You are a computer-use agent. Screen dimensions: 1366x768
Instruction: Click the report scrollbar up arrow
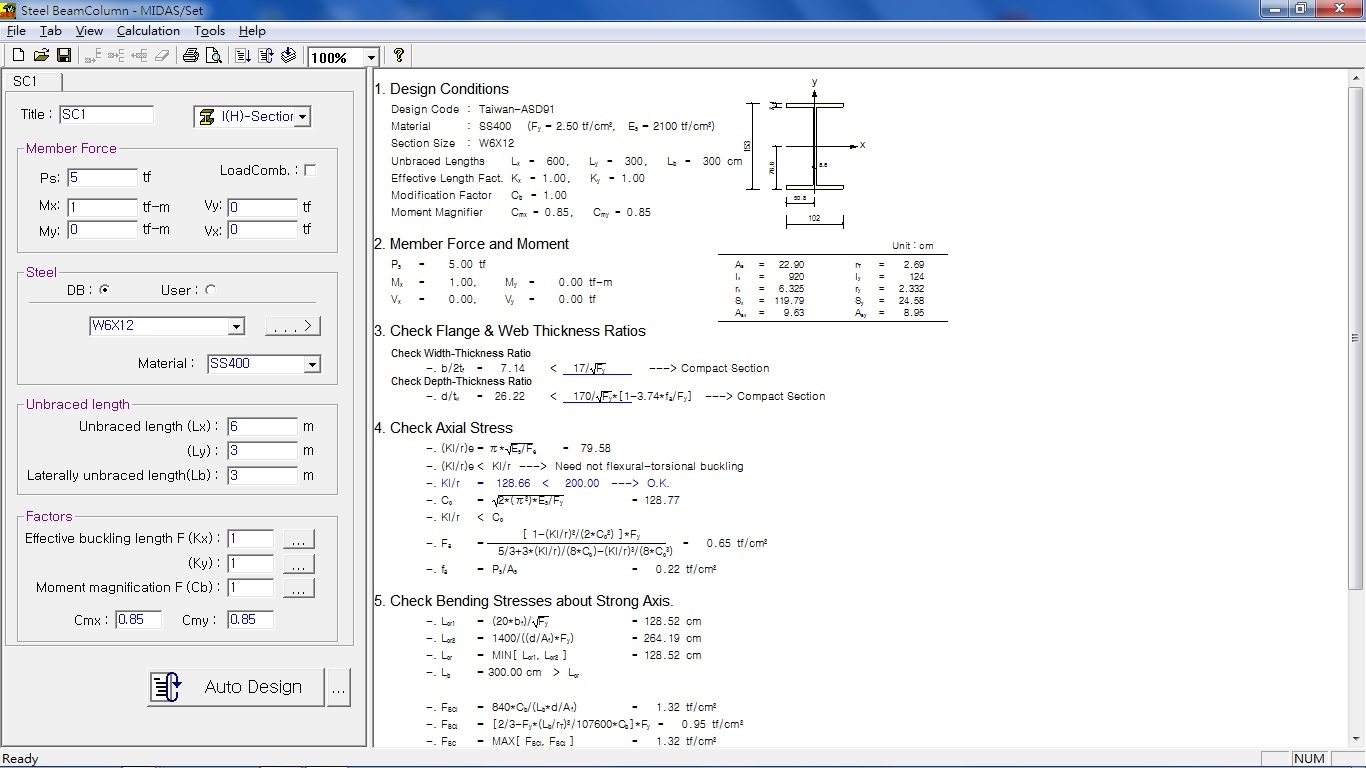[1355, 78]
